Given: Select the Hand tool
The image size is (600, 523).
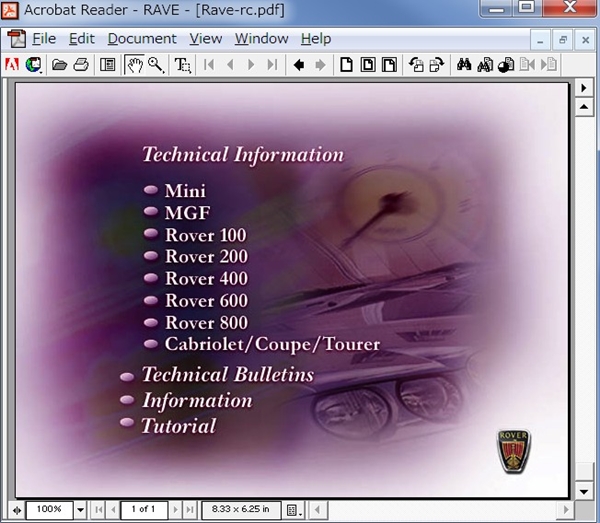Looking at the screenshot, I should tap(135, 65).
